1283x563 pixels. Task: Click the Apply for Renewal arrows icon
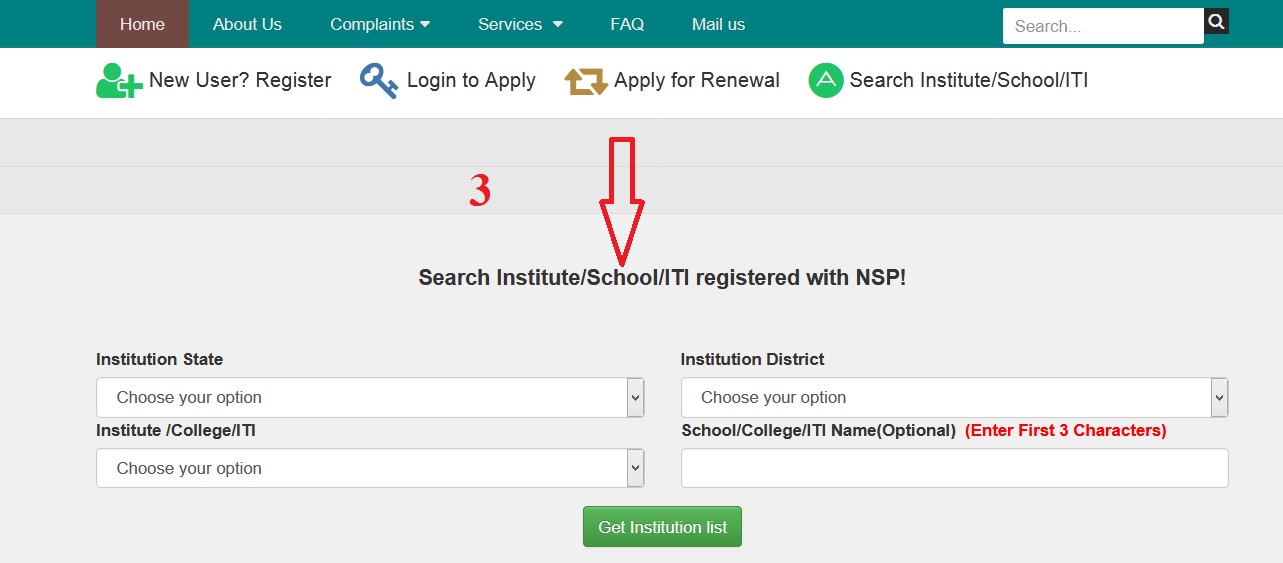click(586, 81)
